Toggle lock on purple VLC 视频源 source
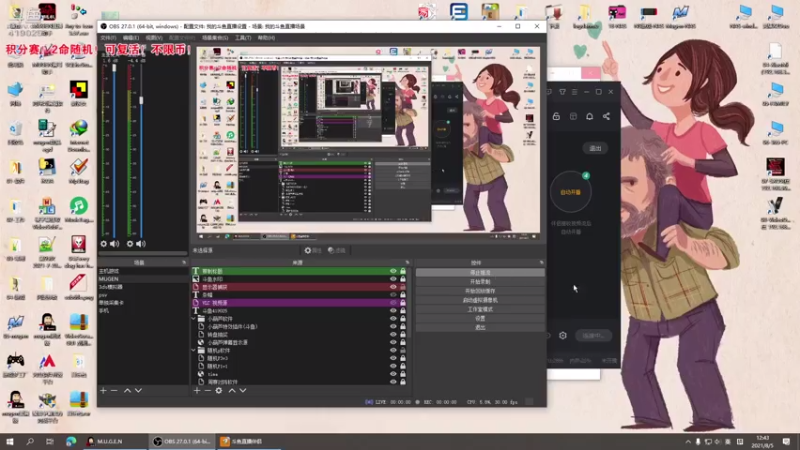The width and height of the screenshot is (800, 450). click(x=403, y=303)
